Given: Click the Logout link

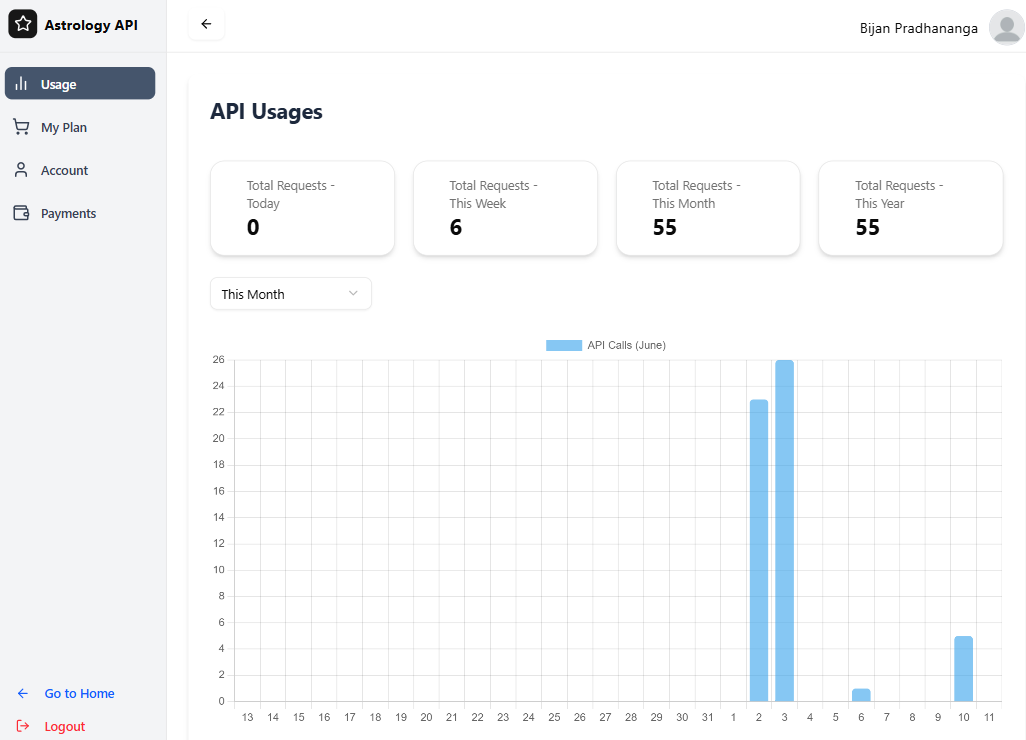Looking at the screenshot, I should [63, 726].
